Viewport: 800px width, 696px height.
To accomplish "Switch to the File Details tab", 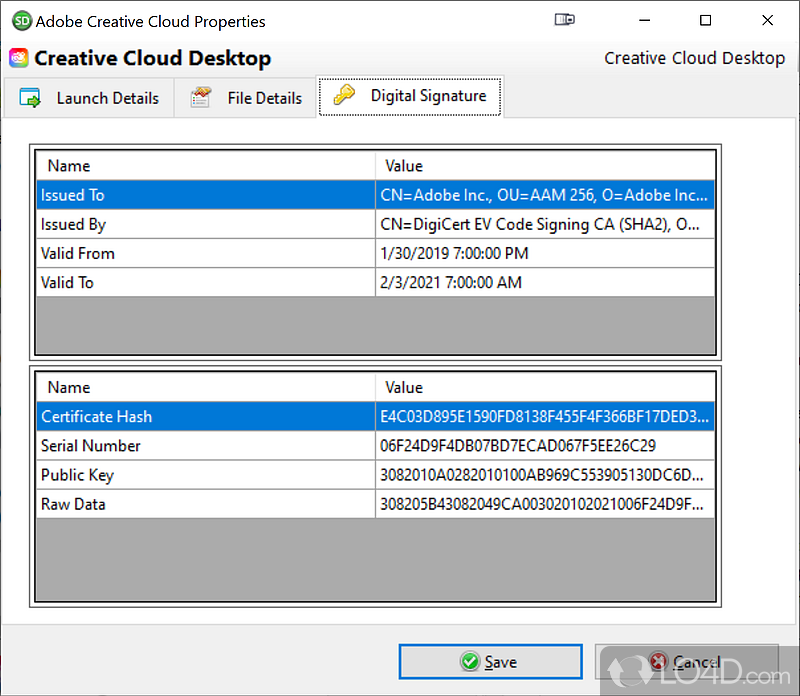I will coord(245,98).
